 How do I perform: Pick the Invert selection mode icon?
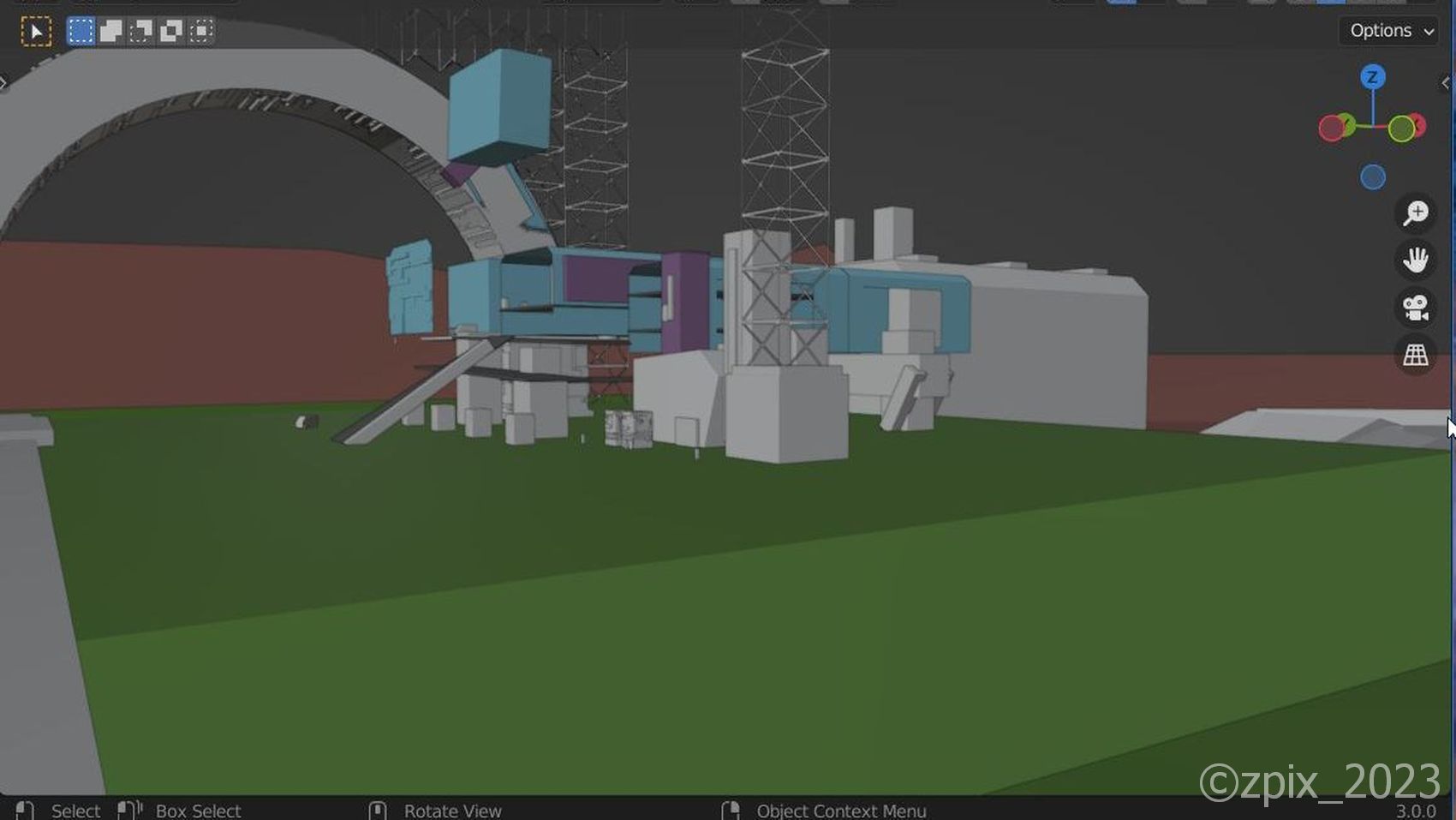coord(171,32)
